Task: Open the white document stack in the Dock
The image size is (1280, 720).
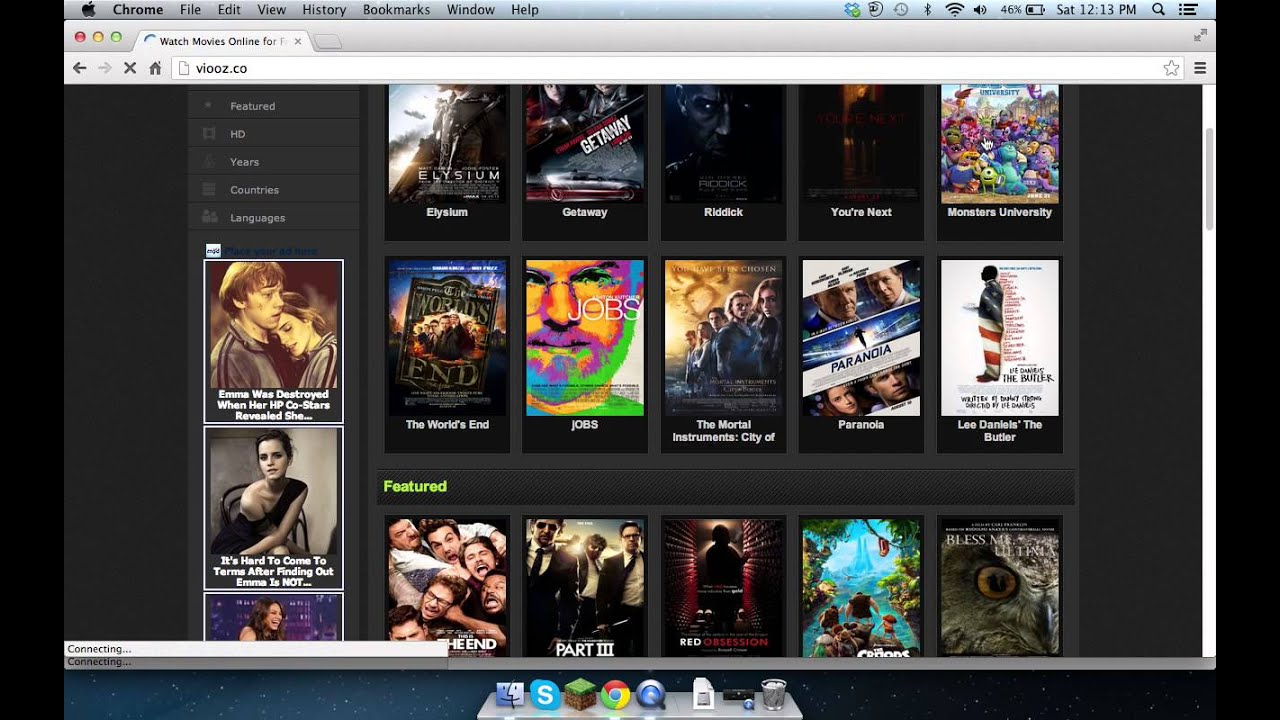Action: click(704, 694)
